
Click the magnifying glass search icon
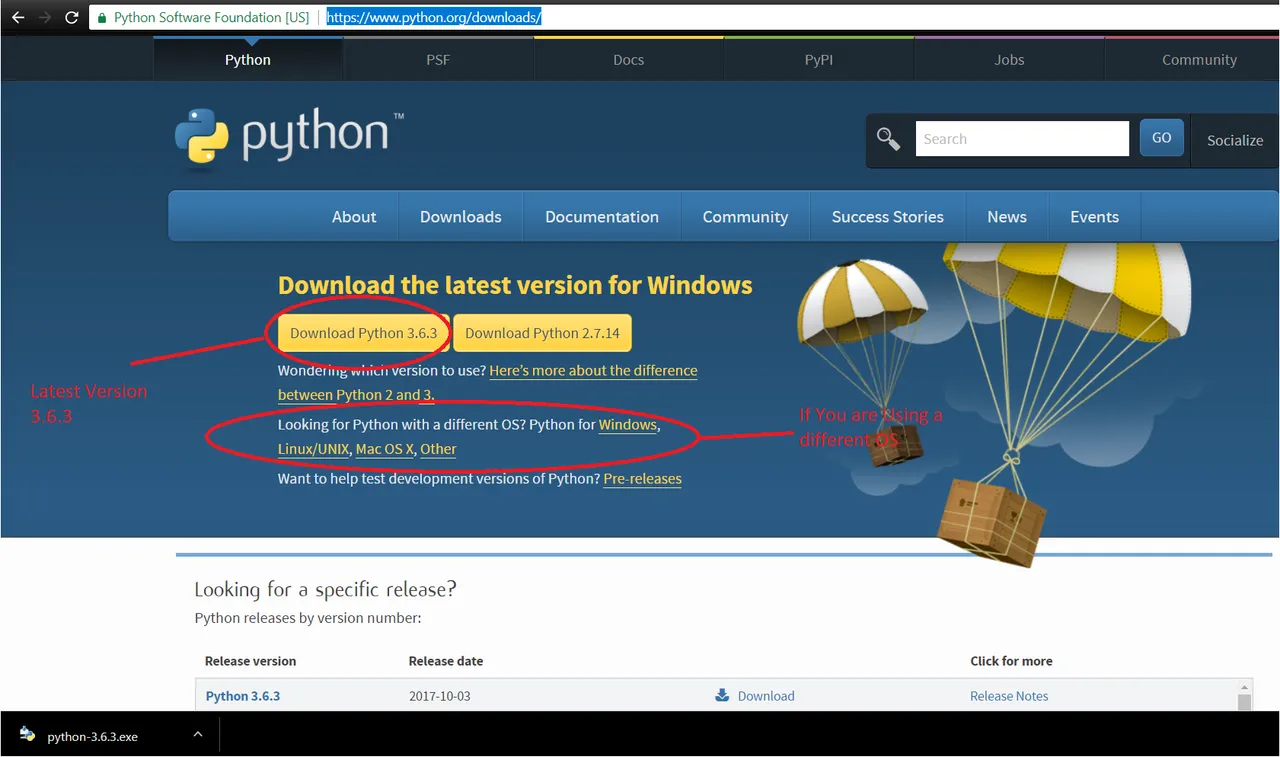888,139
